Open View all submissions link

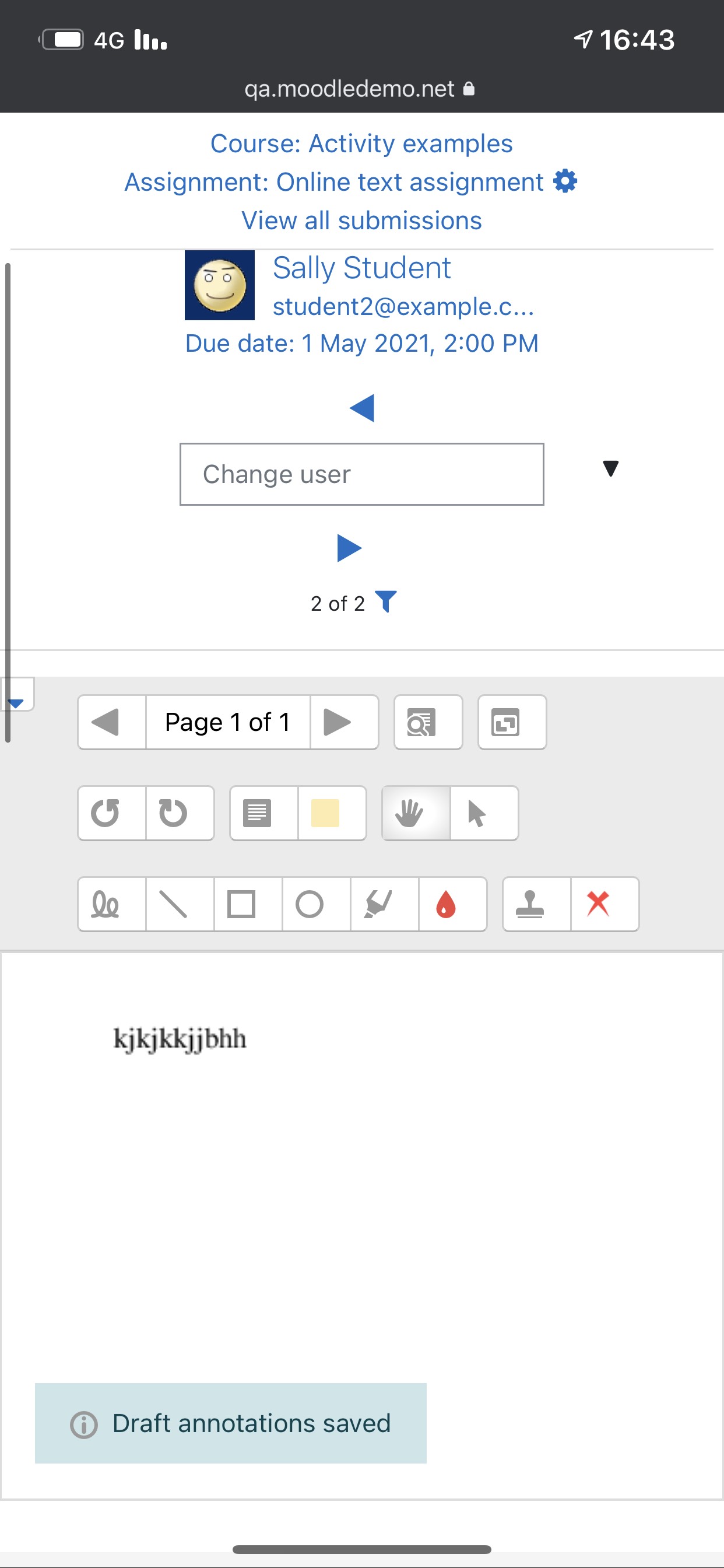[361, 220]
